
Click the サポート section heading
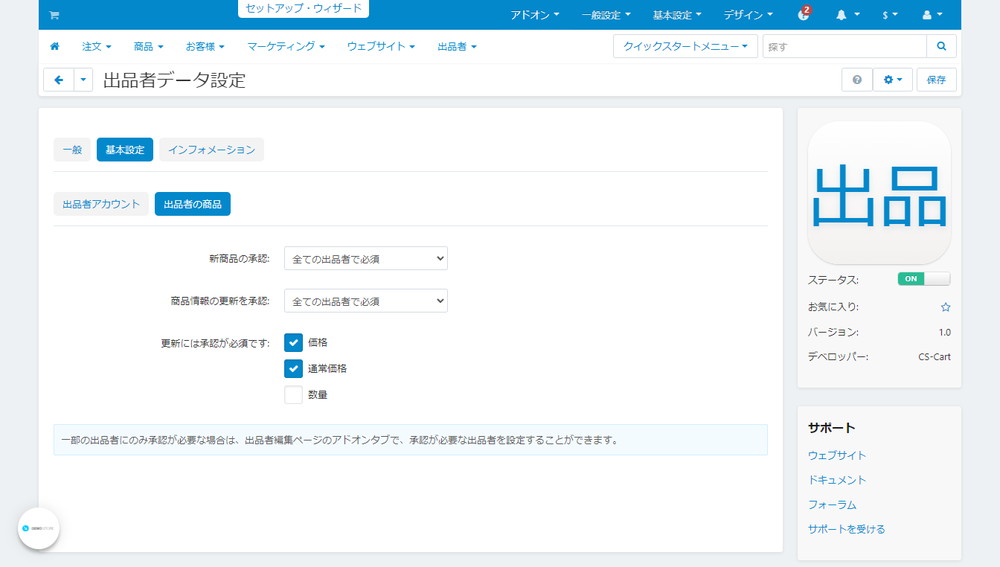(x=831, y=428)
